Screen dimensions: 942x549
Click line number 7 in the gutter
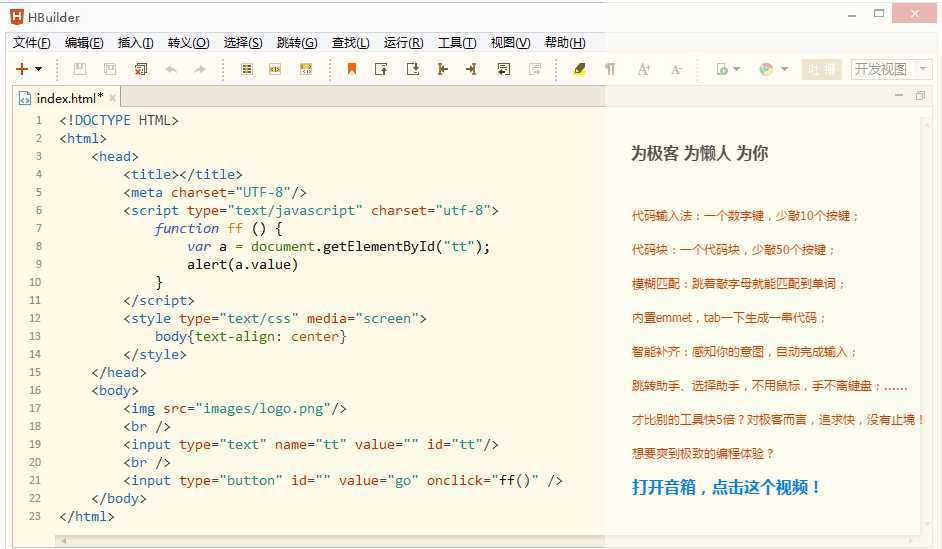38,228
